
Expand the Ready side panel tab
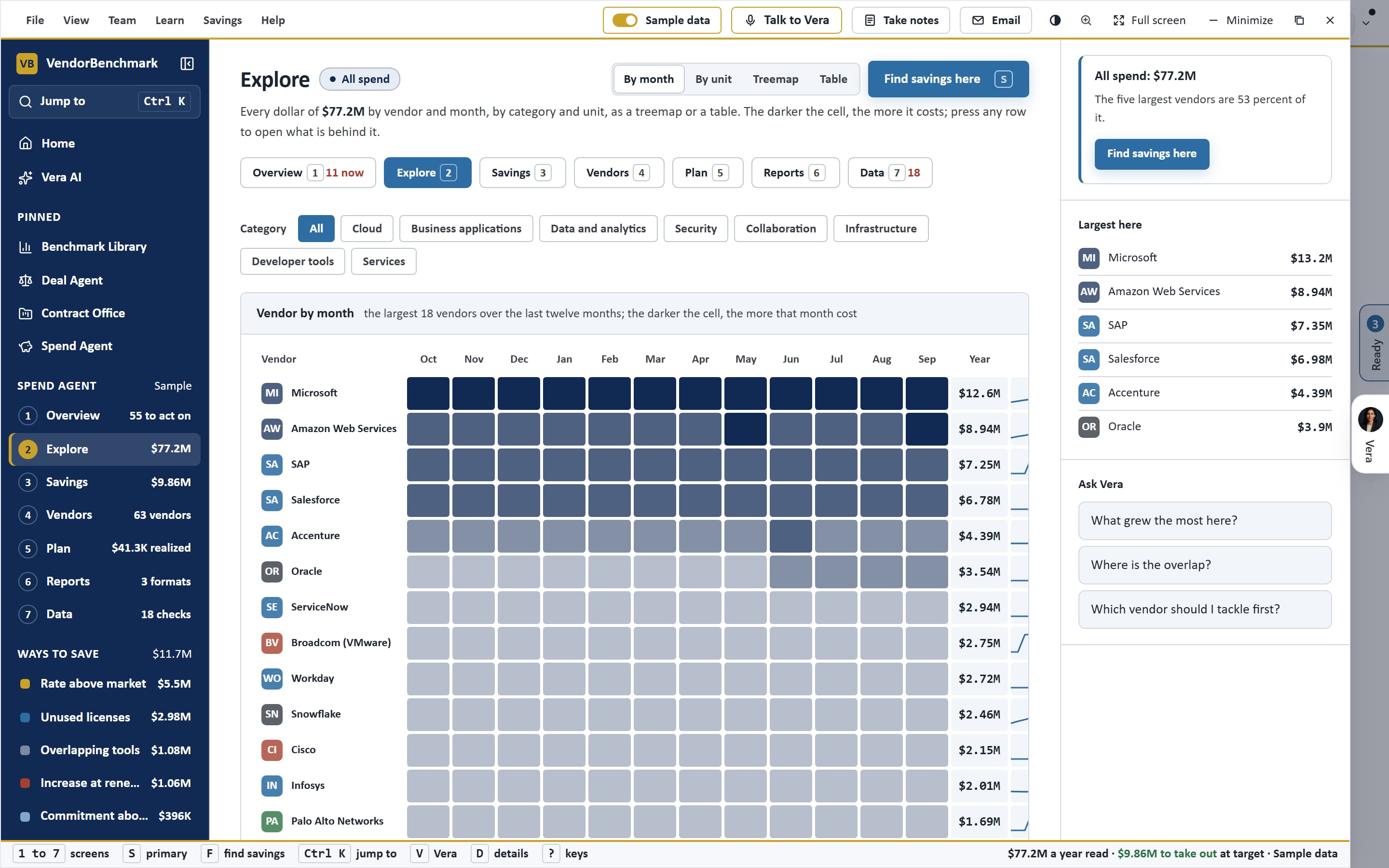point(1375,343)
